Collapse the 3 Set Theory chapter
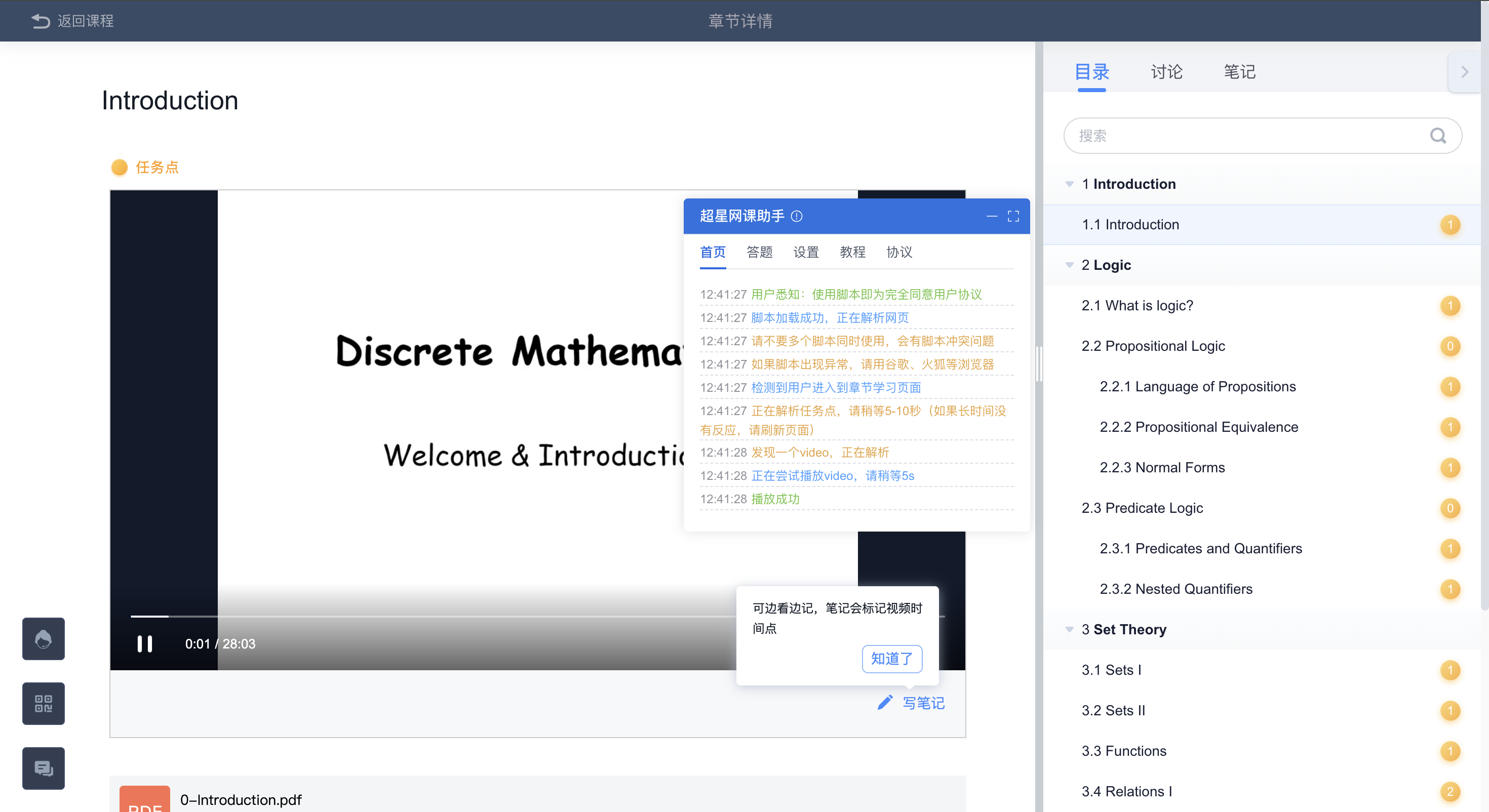The image size is (1489, 812). pyautogui.click(x=1069, y=629)
